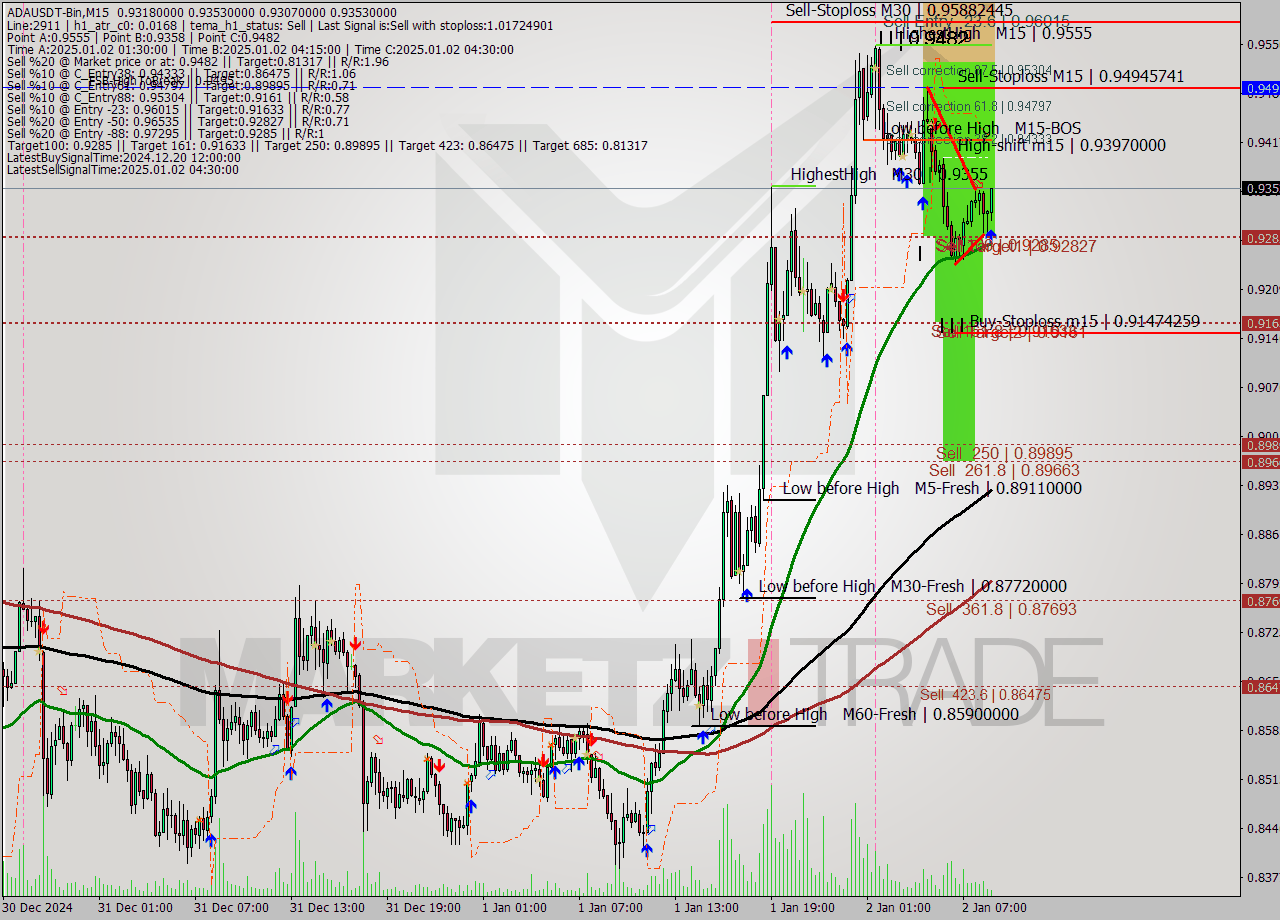1280x920 pixels.
Task: Click the '31 Dec 19:00' time axis label
Action: (x=422, y=908)
